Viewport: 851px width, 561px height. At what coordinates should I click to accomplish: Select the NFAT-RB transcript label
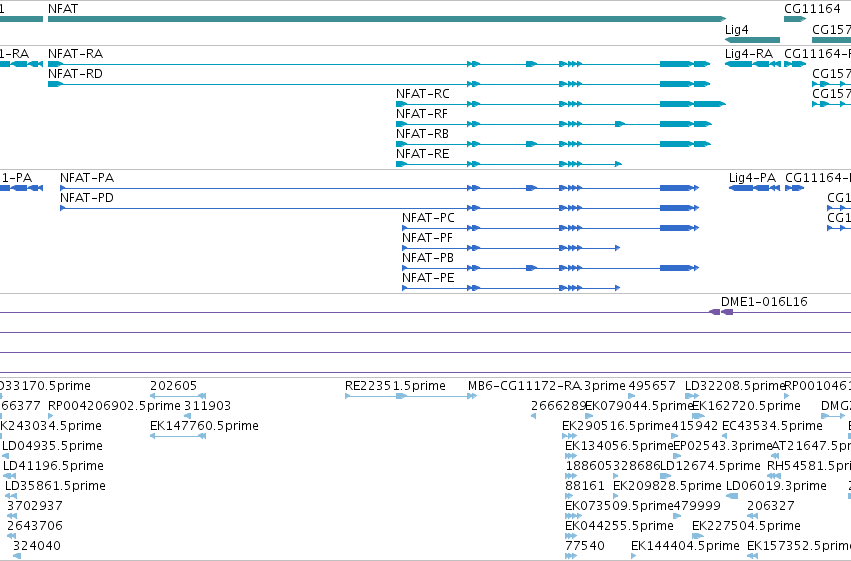tap(422, 134)
